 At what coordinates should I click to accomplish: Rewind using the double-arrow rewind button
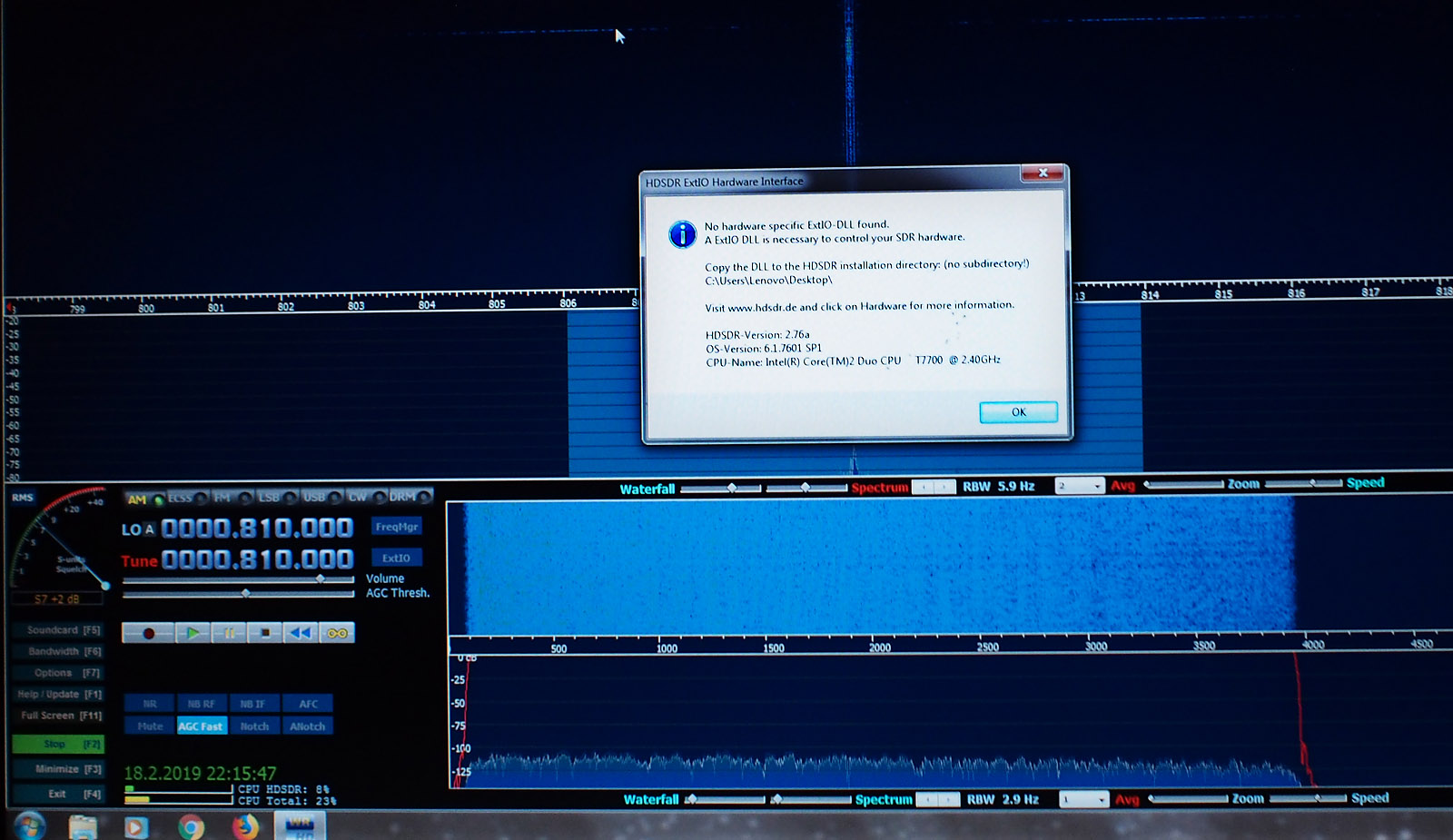[301, 633]
